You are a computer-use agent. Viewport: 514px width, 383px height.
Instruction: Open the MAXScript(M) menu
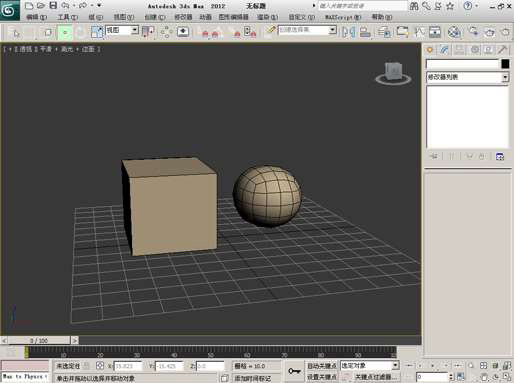[343, 17]
